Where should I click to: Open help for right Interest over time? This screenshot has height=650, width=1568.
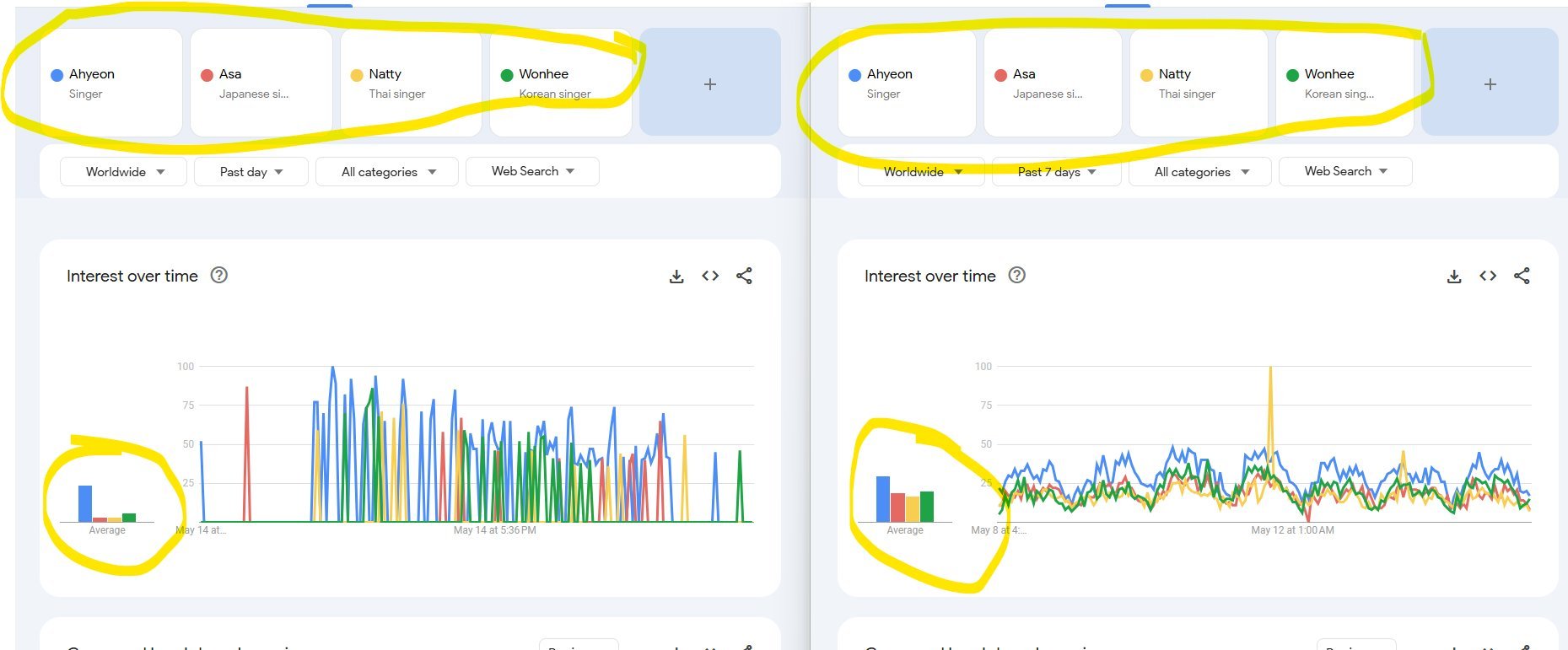coord(1017,275)
